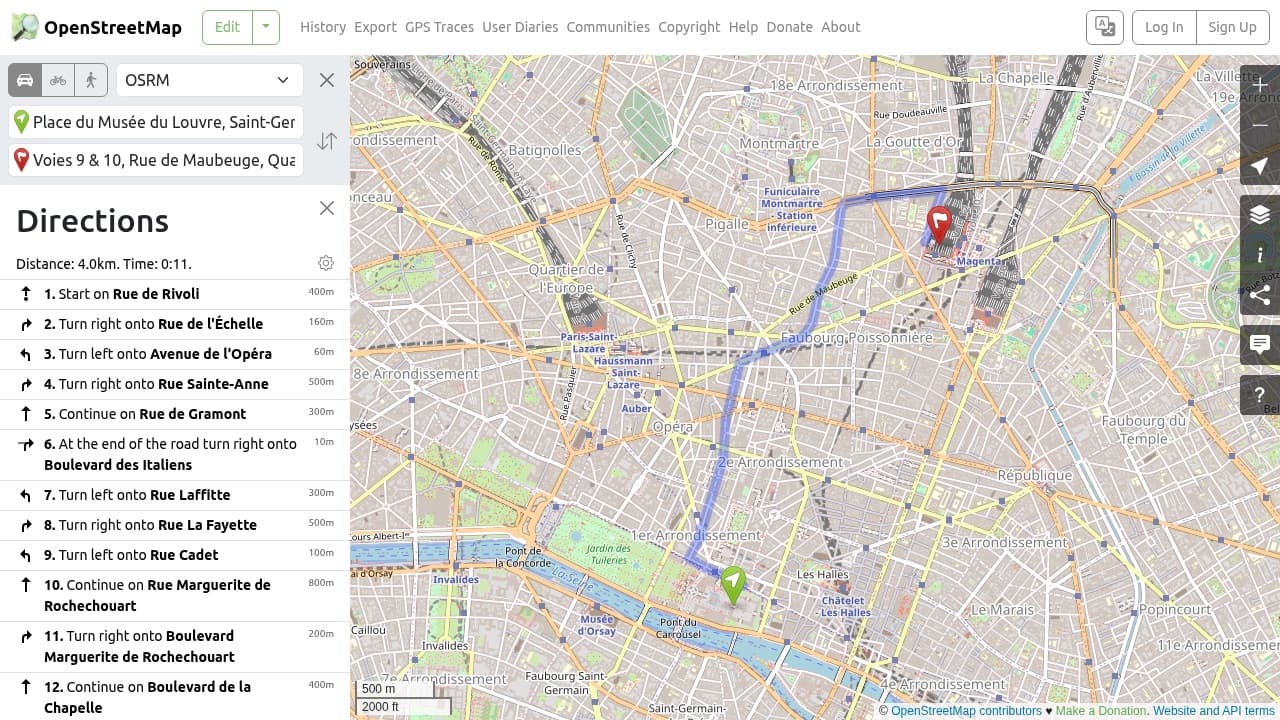This screenshot has height=720, width=1280.
Task: Open the Export menu item
Action: coord(375,27)
